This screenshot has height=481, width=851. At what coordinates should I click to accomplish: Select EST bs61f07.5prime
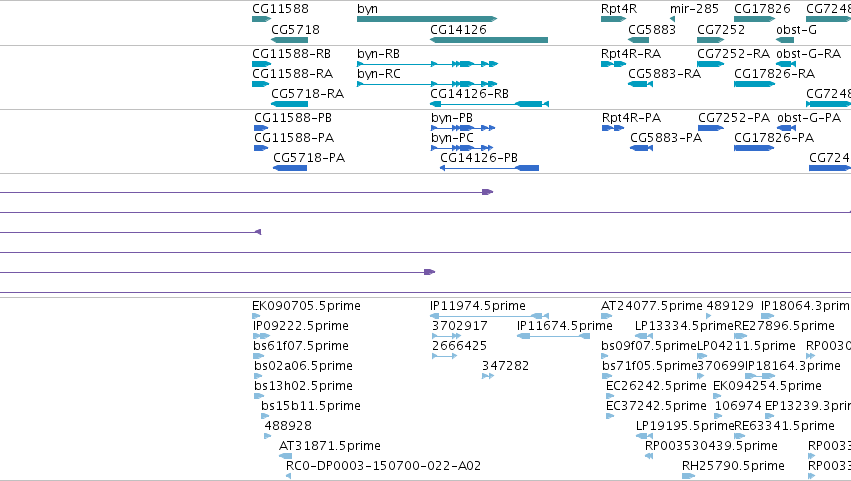(x=301, y=346)
